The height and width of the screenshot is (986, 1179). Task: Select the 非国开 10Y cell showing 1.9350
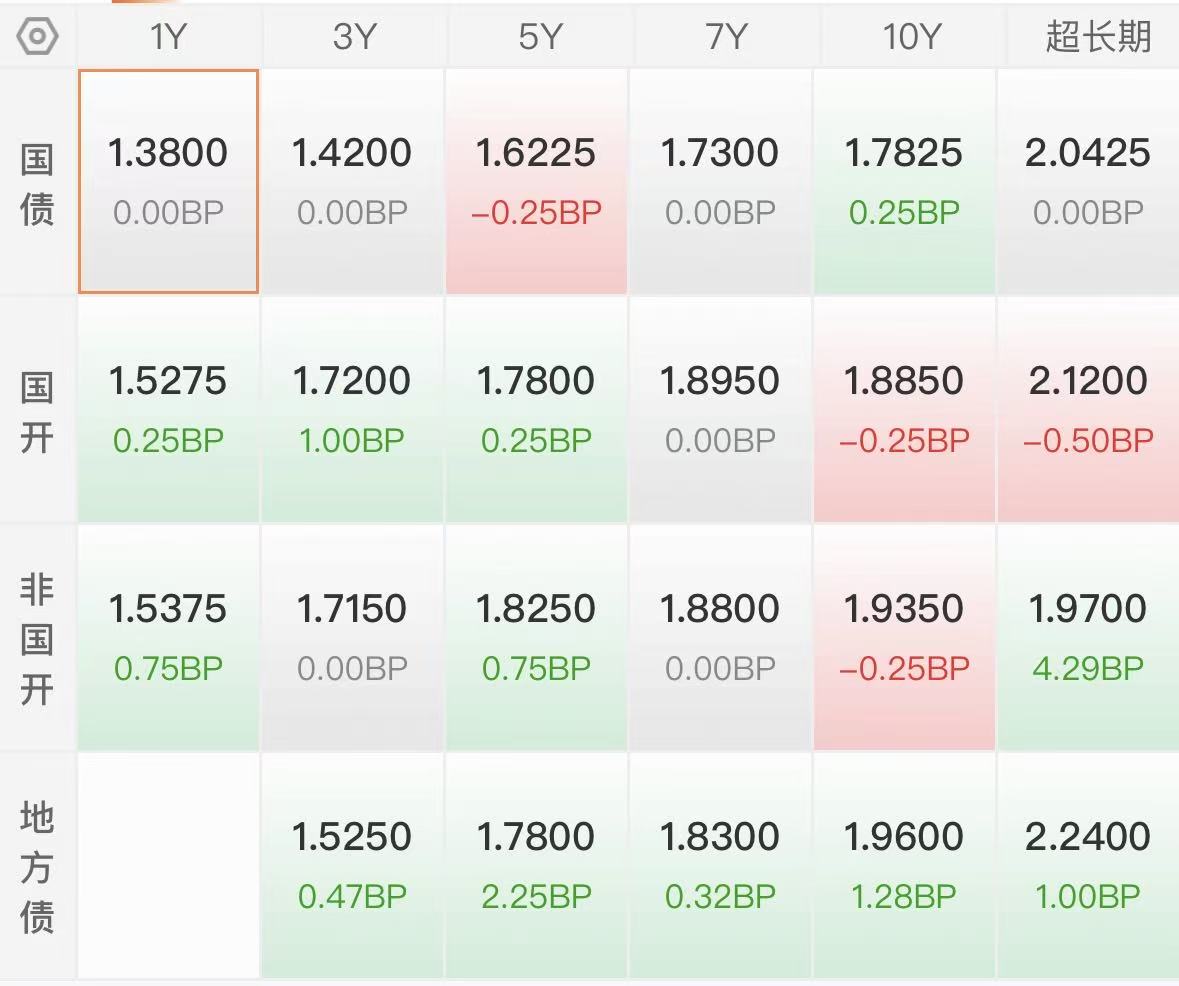pyautogui.click(x=905, y=637)
